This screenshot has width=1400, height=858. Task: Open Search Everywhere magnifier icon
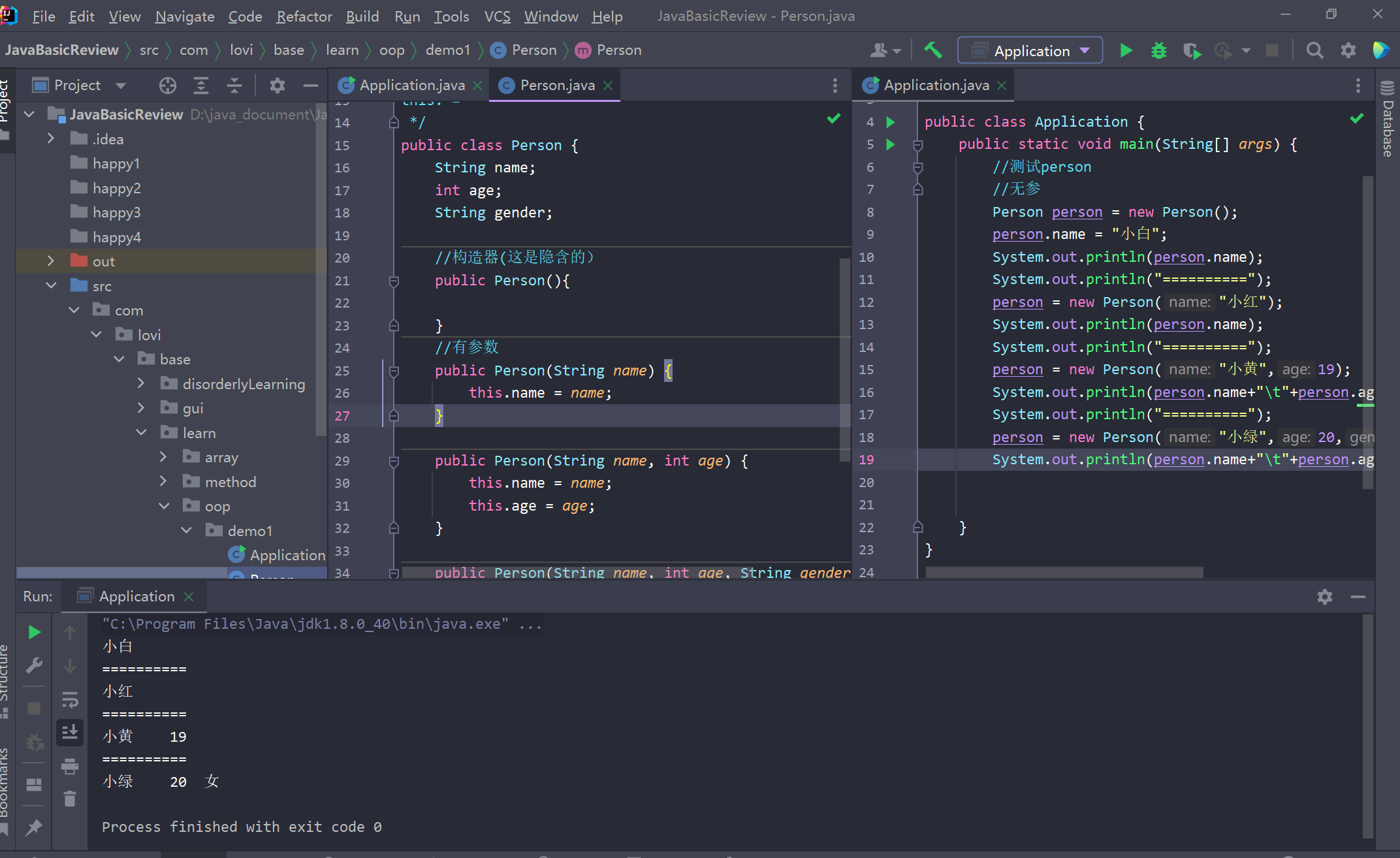point(1314,50)
